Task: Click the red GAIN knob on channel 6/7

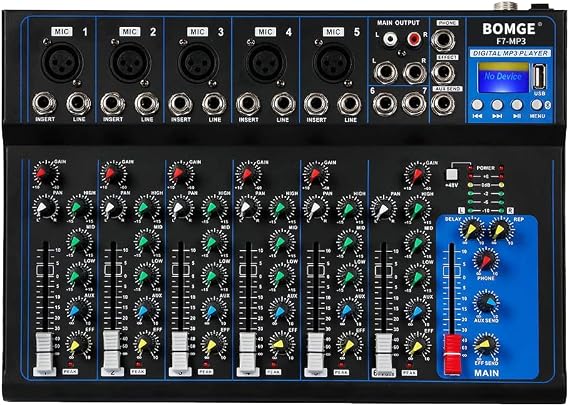Action: [417, 174]
